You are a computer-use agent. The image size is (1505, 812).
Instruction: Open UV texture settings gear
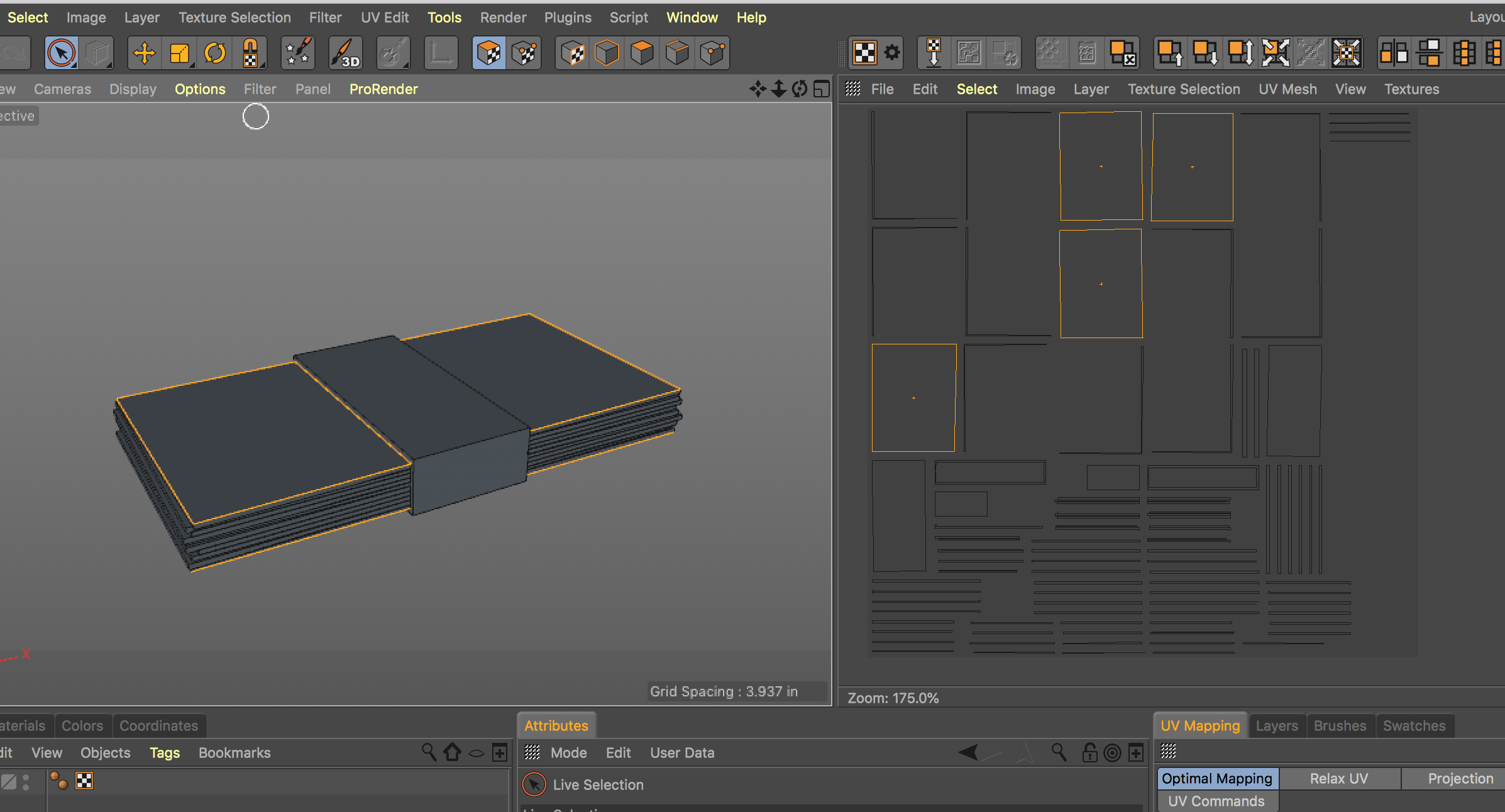click(892, 53)
